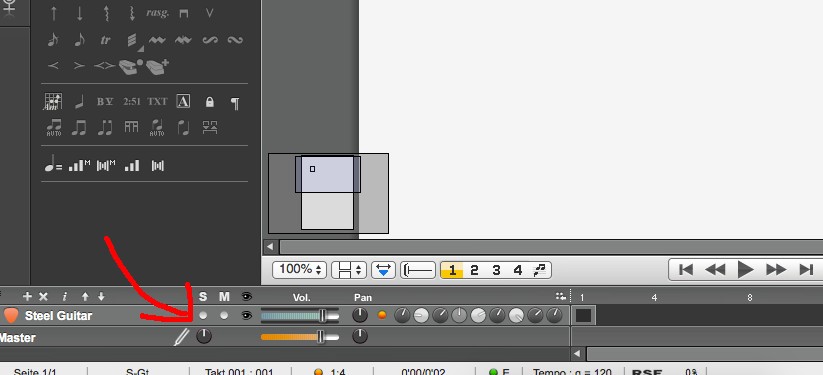Viewport: 823px width, 375px height.
Task: Switch to voice 2
Action: (x=474, y=270)
